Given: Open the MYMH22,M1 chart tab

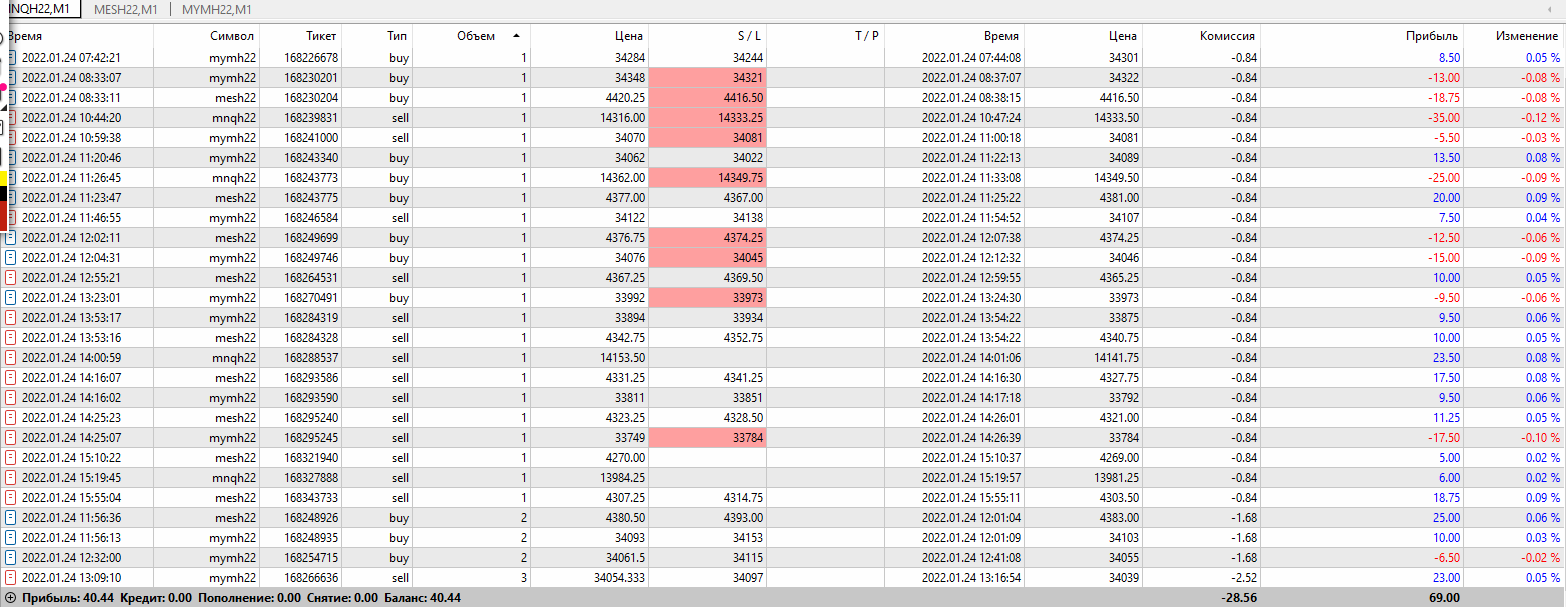Looking at the screenshot, I should tap(217, 10).
